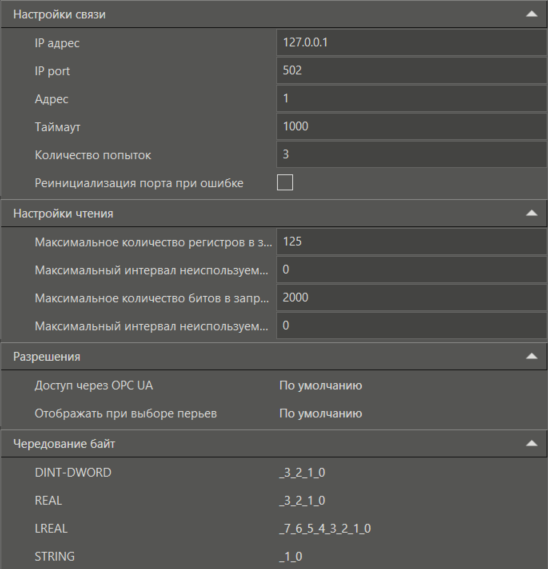The height and width of the screenshot is (569, 548).
Task: Select the IP адрес label
Action: pyautogui.click(x=57, y=43)
